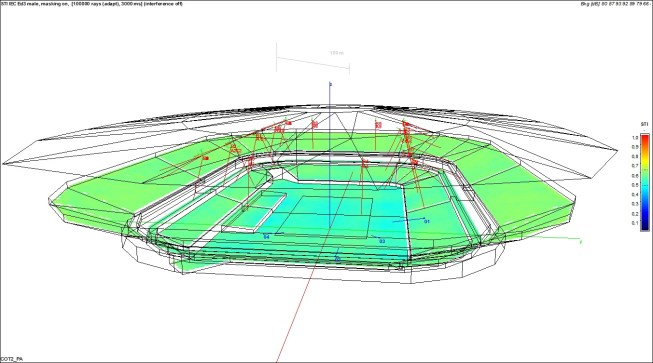
Task: Click the z label atop the blue vertical axis
Action: [331, 85]
